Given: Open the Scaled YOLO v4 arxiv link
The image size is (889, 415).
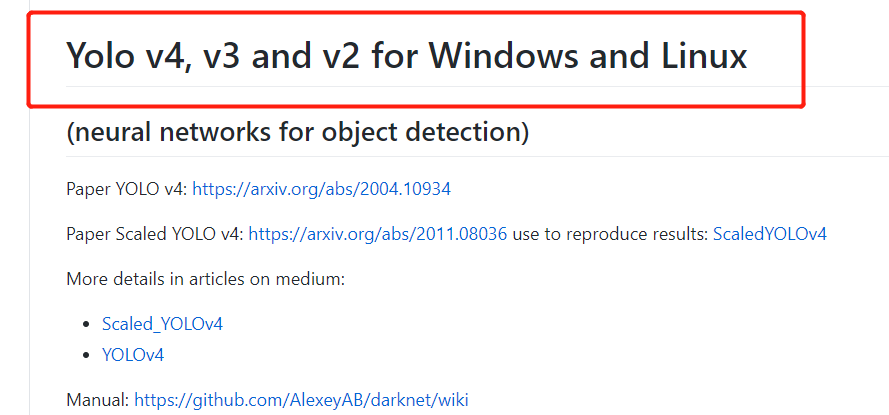Looking at the screenshot, I should pyautogui.click(x=377, y=234).
